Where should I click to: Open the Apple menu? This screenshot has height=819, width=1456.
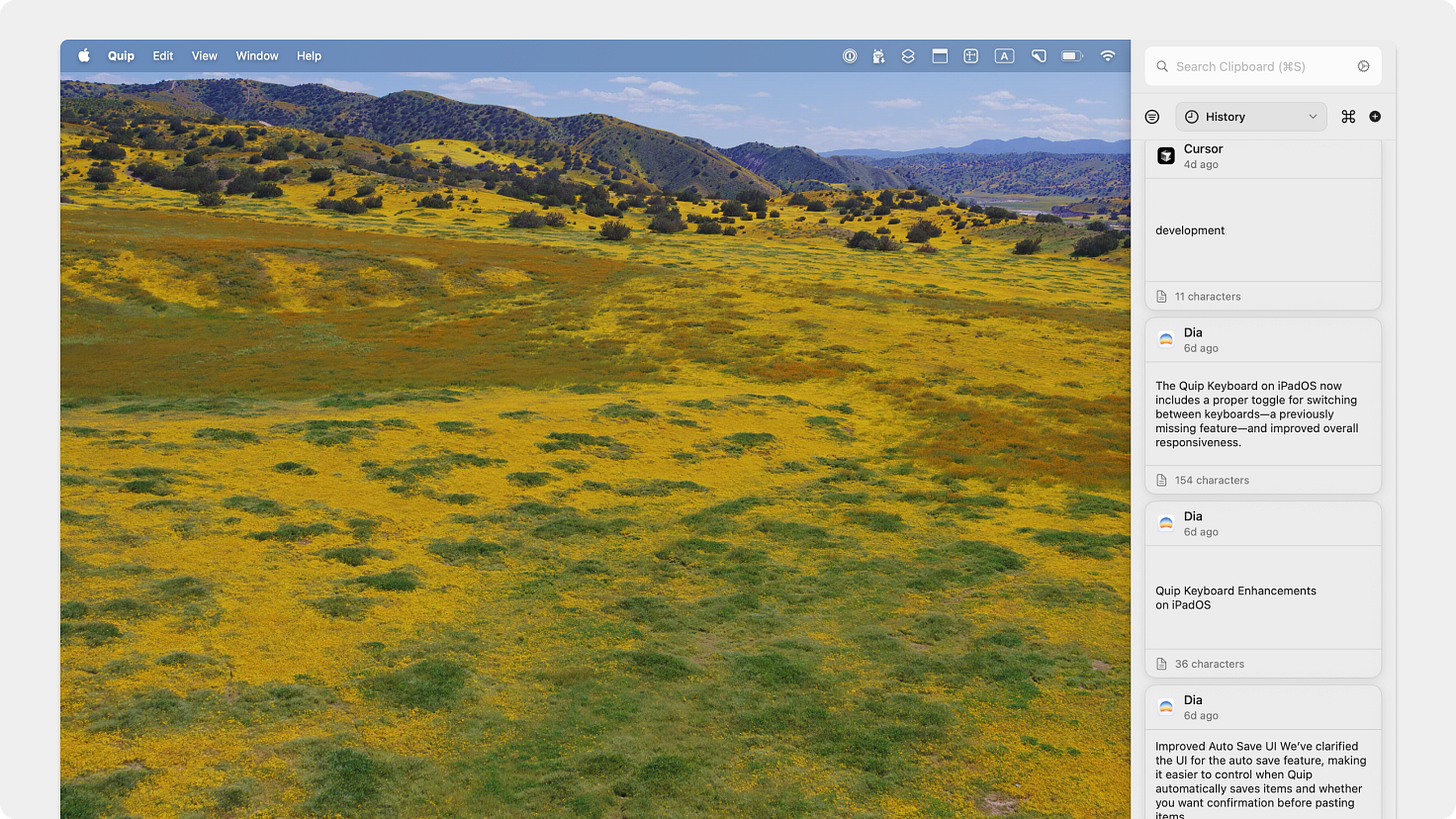(84, 56)
